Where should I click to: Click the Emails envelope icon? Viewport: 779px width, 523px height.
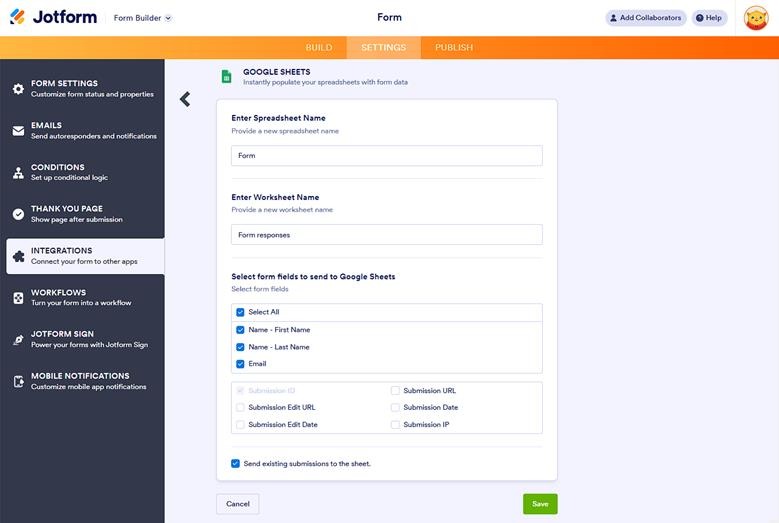click(18, 131)
